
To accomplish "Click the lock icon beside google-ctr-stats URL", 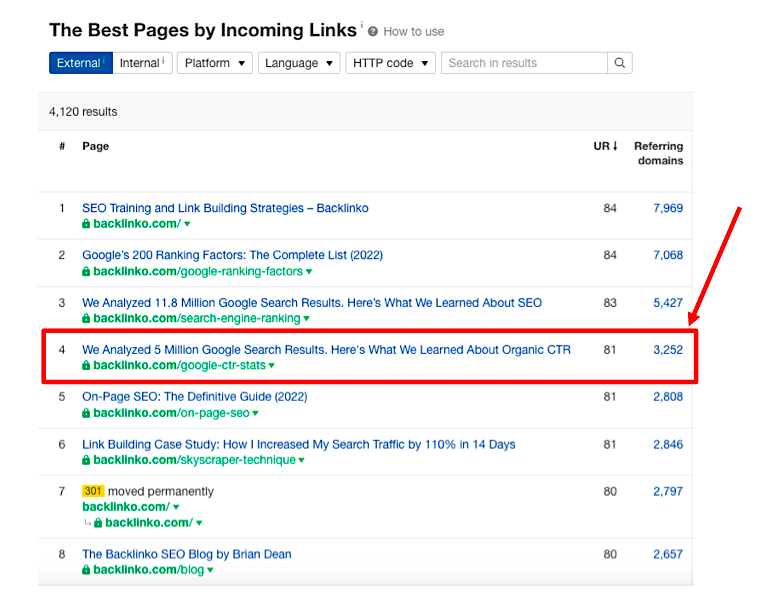I will [86, 366].
